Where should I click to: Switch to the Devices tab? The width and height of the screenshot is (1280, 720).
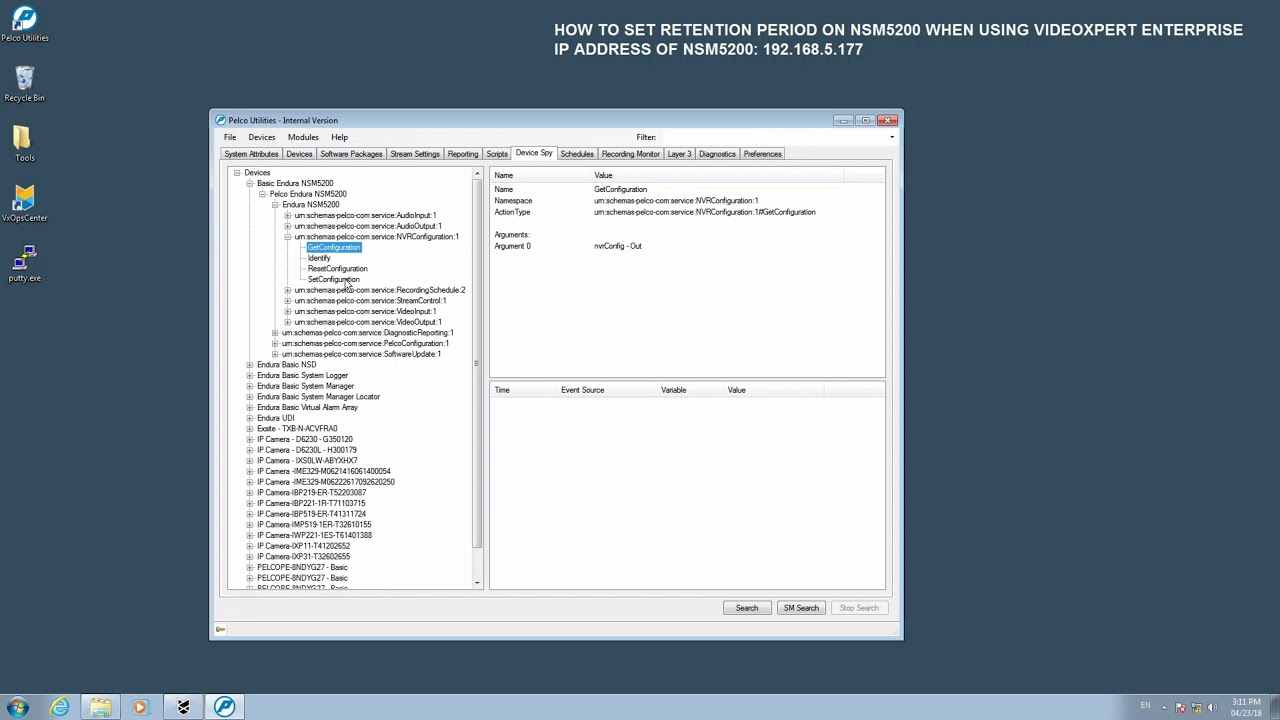[299, 154]
